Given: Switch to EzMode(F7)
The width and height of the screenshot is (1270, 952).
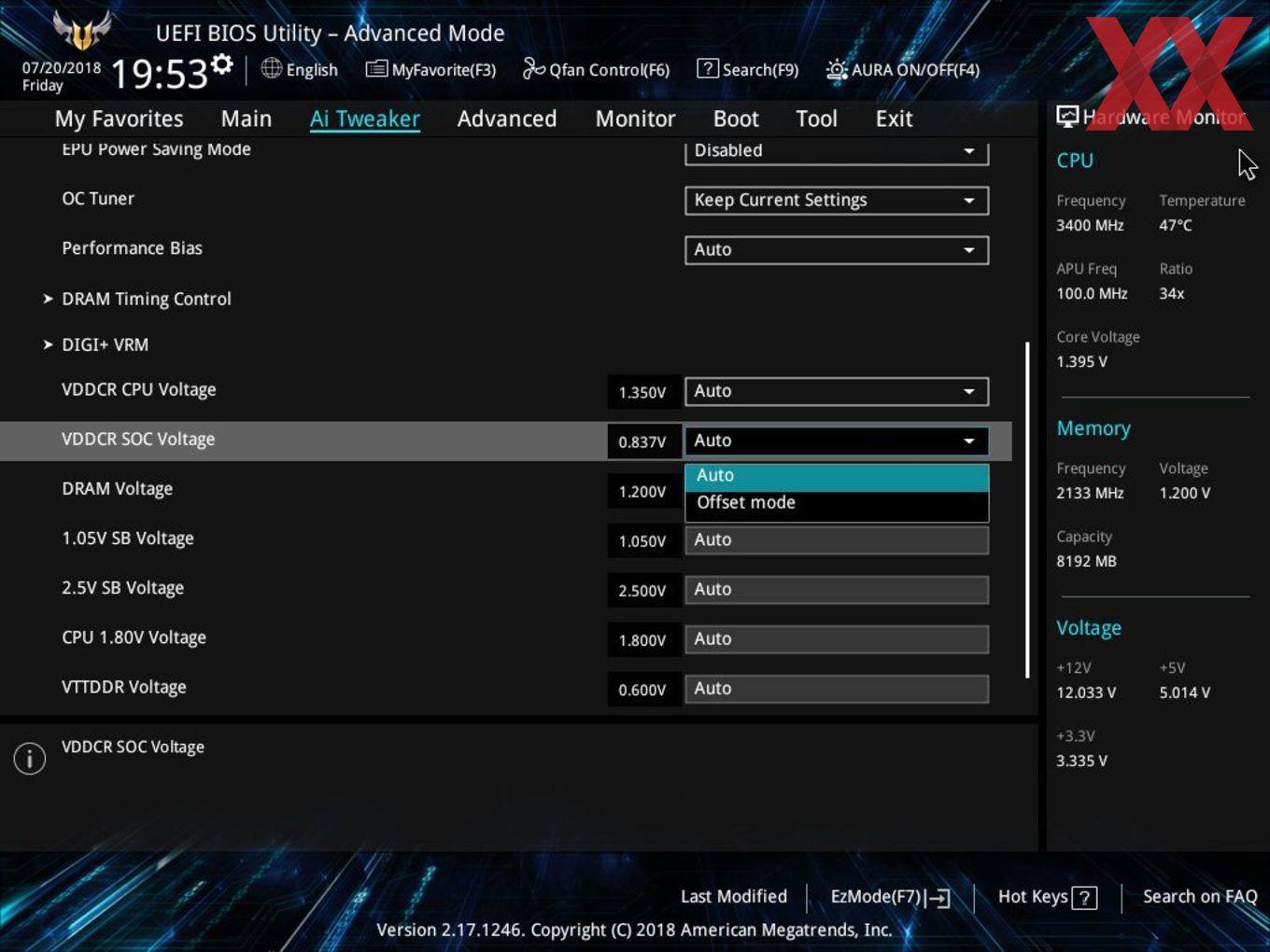Looking at the screenshot, I should pos(890,897).
